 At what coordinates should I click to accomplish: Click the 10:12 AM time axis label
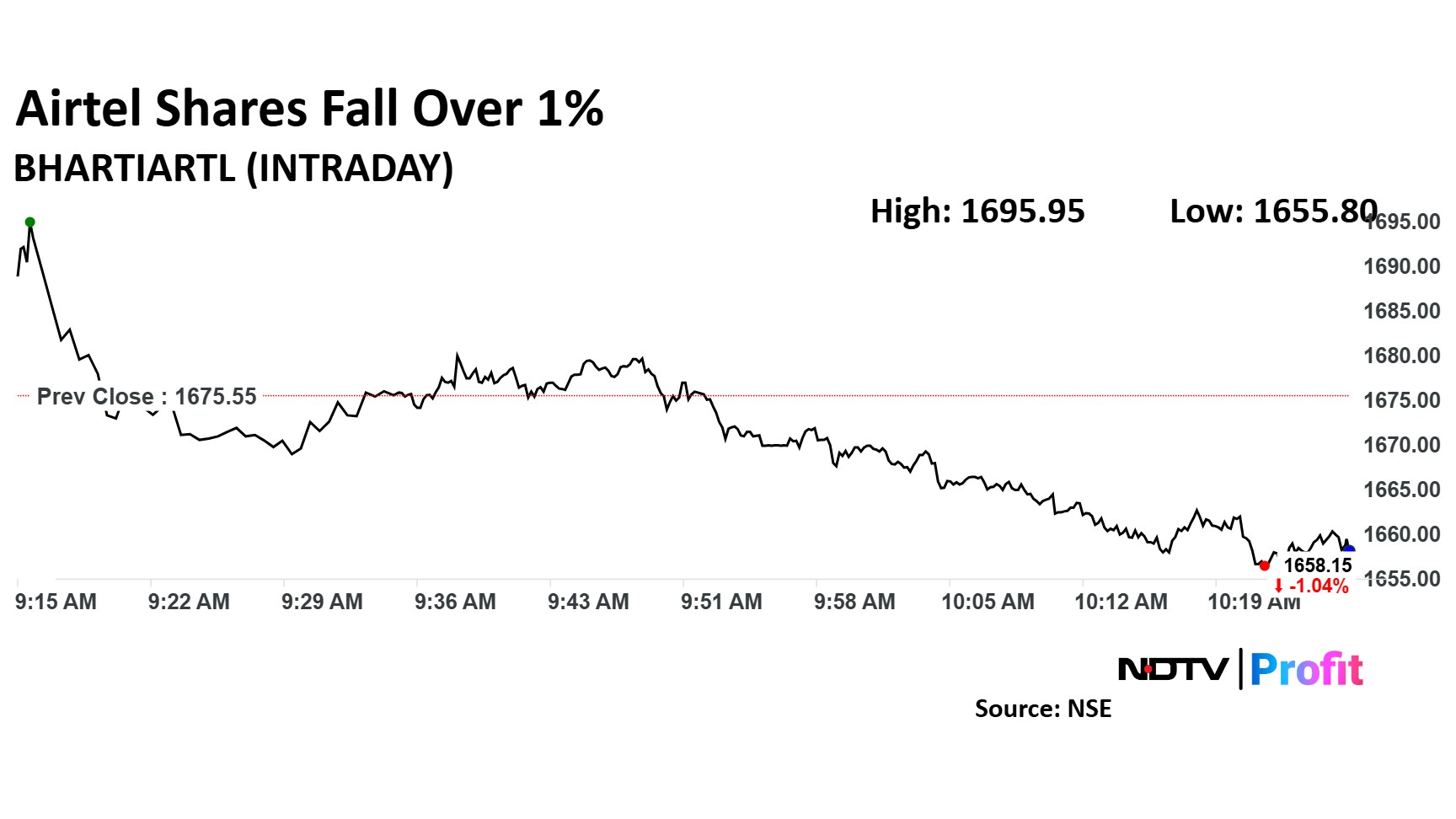tap(1121, 602)
